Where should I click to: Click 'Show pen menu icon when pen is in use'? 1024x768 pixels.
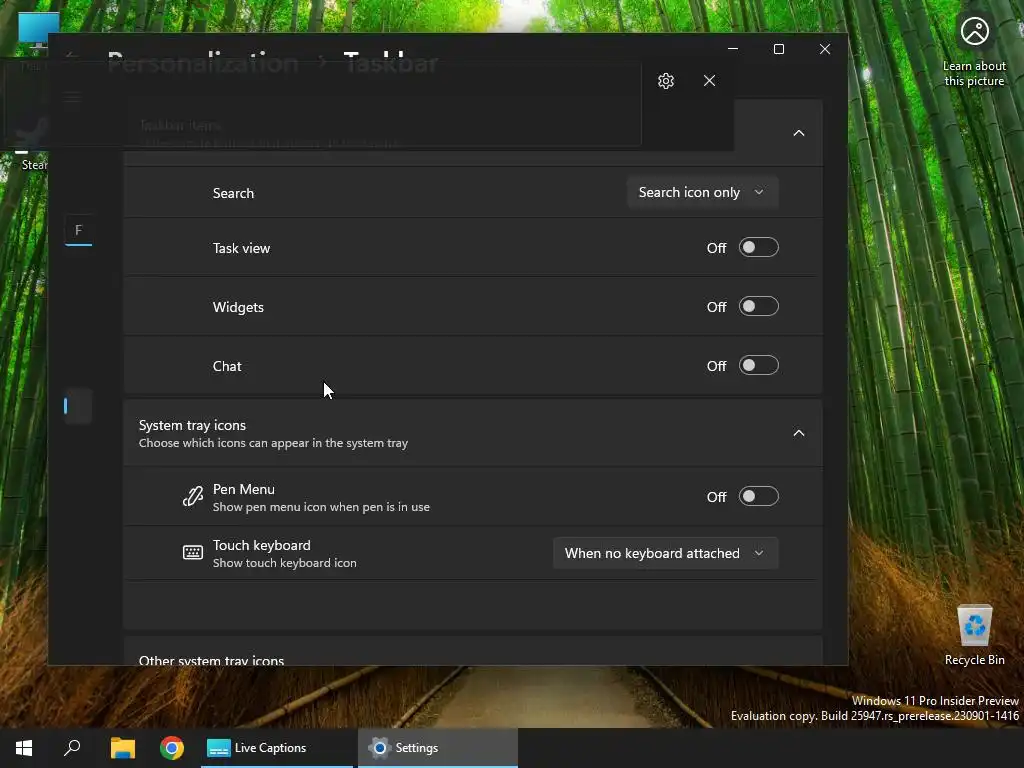[321, 507]
